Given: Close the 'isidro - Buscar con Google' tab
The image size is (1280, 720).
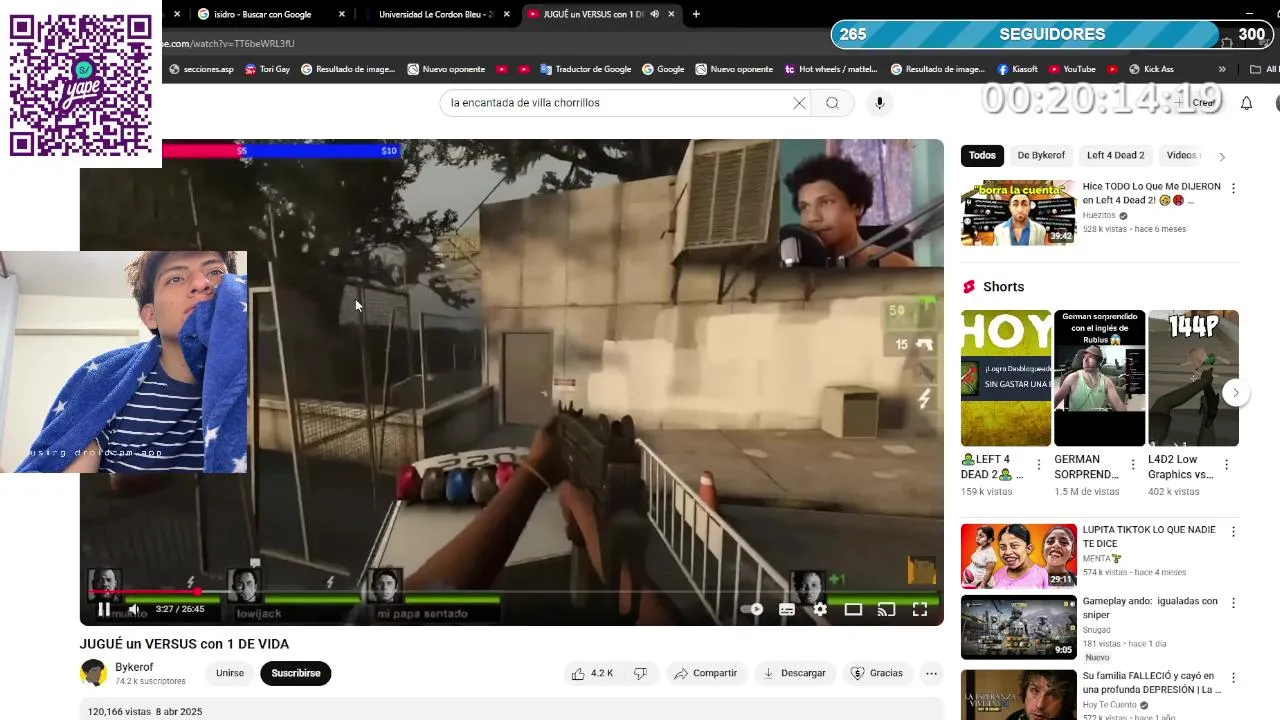Looking at the screenshot, I should [x=342, y=14].
